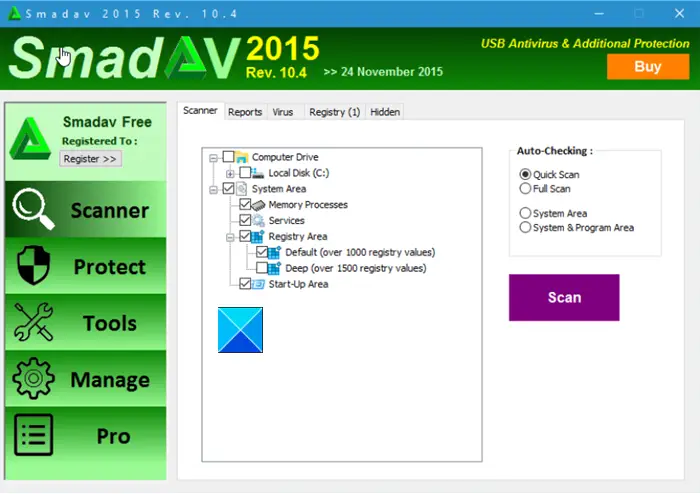
Task: Click the Computer Drive folder icon
Action: click(x=242, y=157)
